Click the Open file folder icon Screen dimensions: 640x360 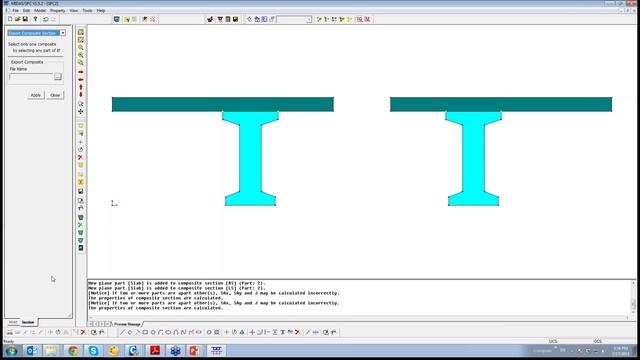tap(18, 19)
